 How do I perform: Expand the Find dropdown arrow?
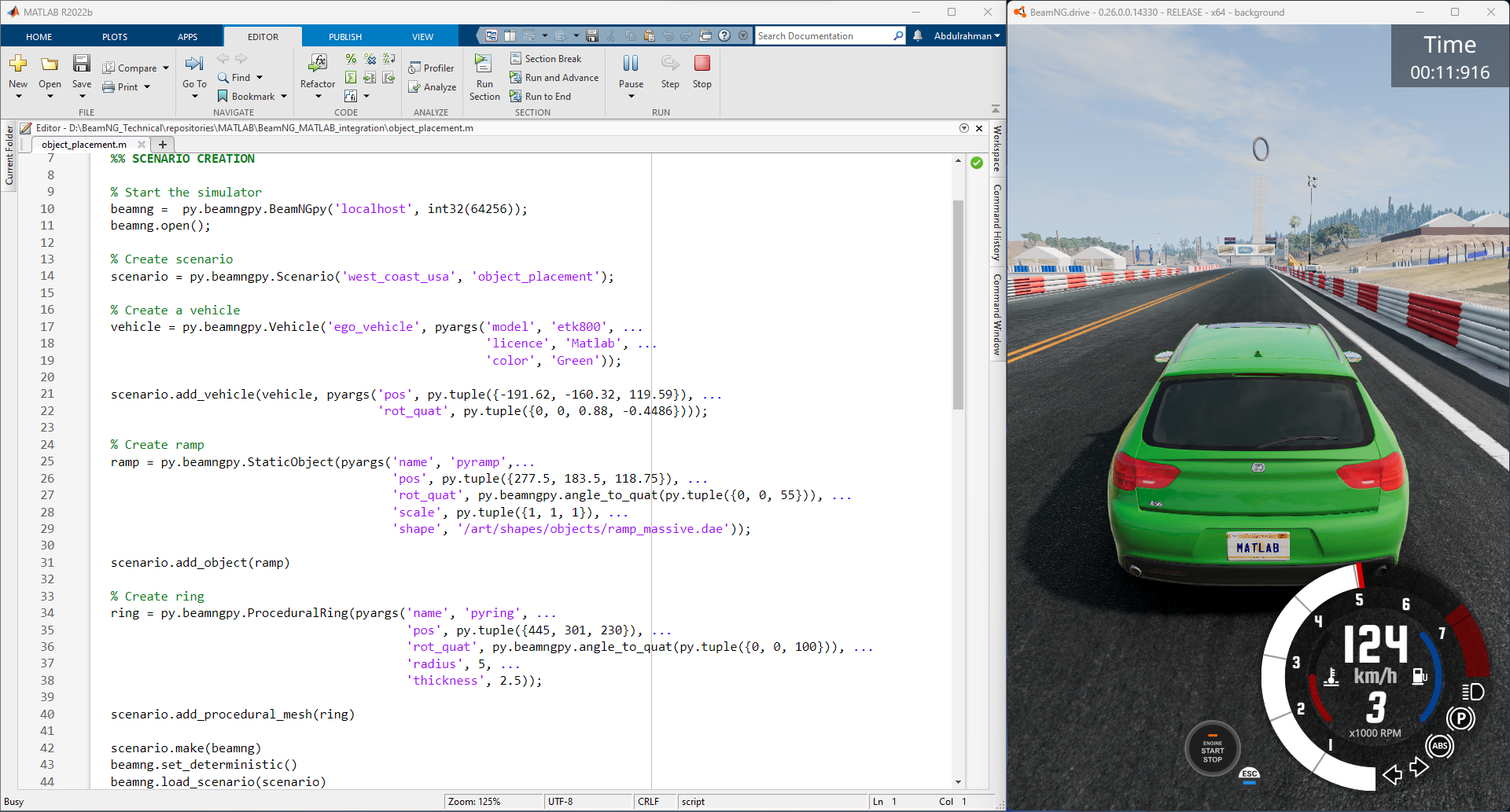coord(260,78)
